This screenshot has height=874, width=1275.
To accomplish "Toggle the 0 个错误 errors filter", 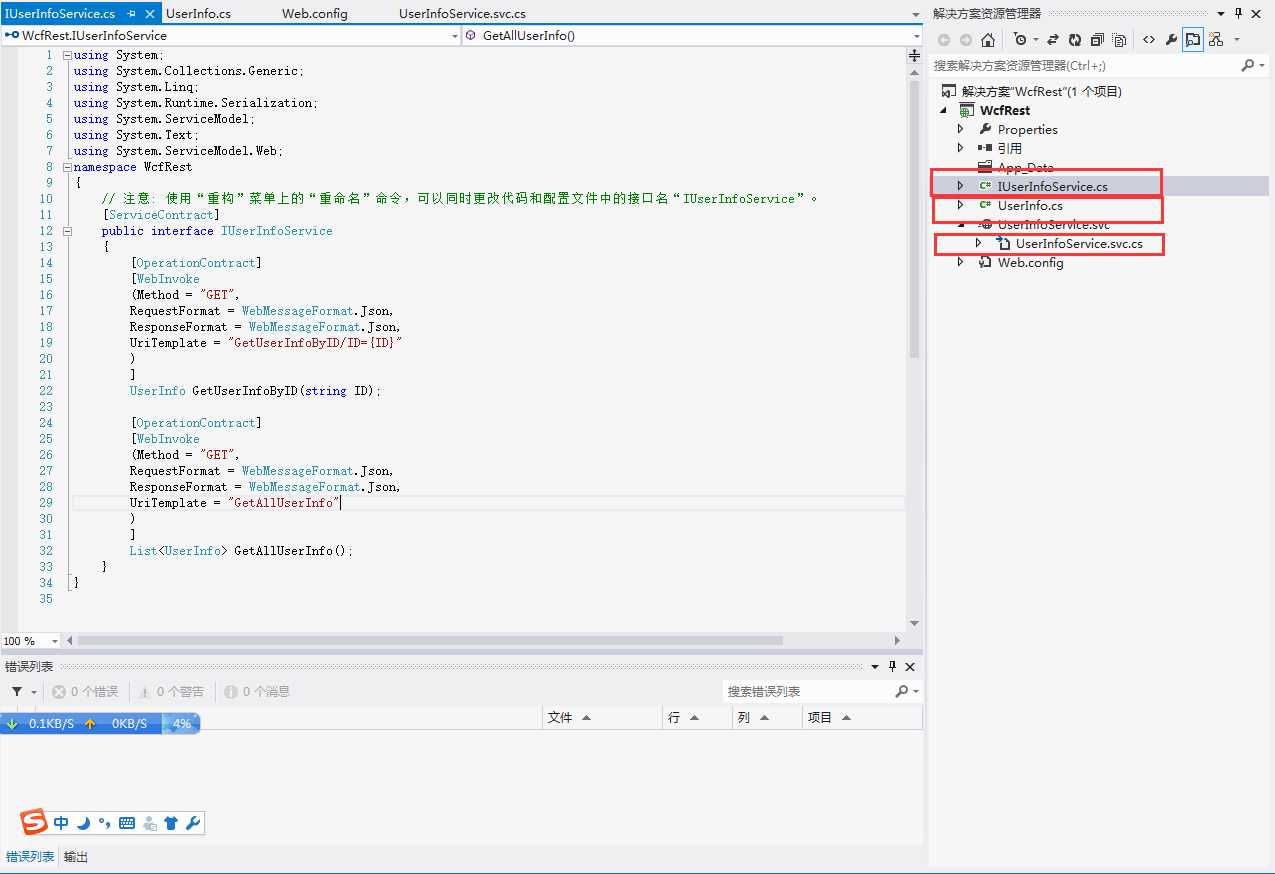I will coord(86,692).
